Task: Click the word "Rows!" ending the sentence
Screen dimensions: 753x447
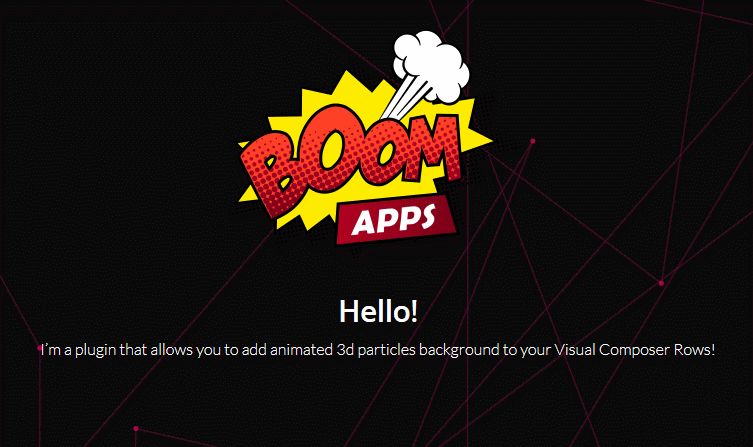Action: pos(694,350)
